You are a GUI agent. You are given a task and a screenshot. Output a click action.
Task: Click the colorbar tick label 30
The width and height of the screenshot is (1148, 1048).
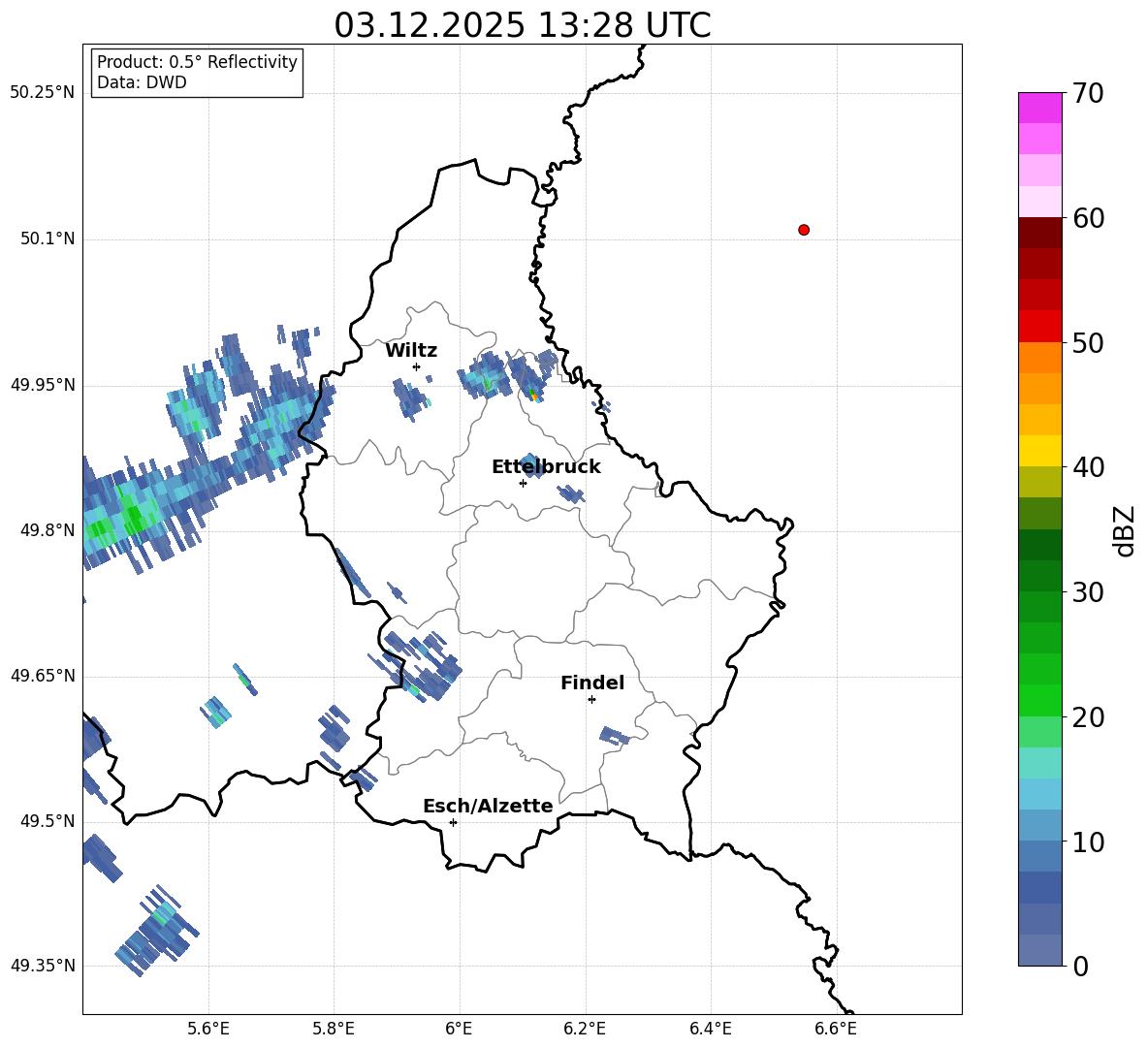pos(1088,592)
